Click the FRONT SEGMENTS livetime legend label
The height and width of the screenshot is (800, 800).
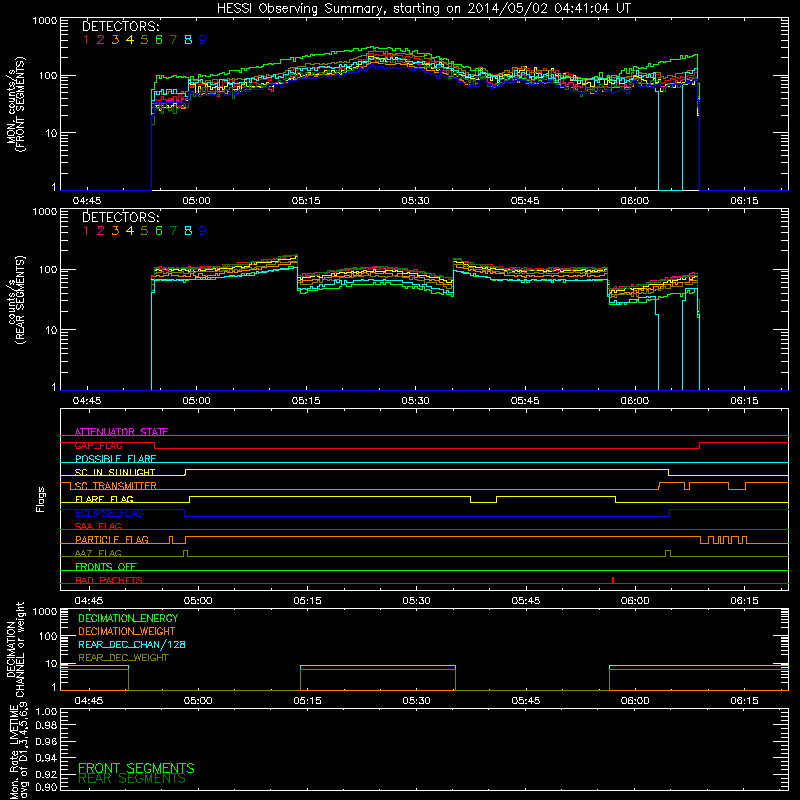click(x=136, y=768)
